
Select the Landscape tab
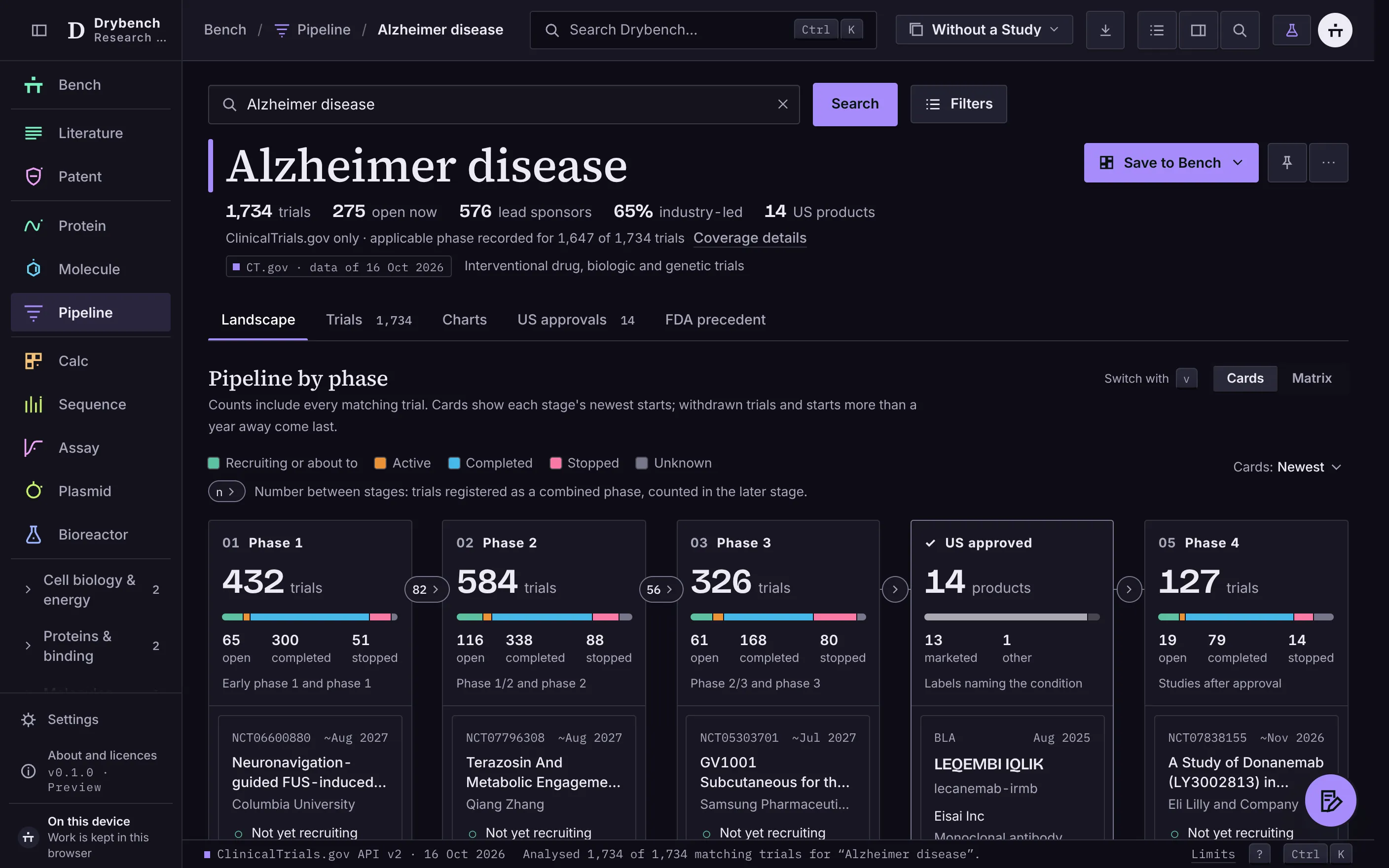tap(257, 320)
